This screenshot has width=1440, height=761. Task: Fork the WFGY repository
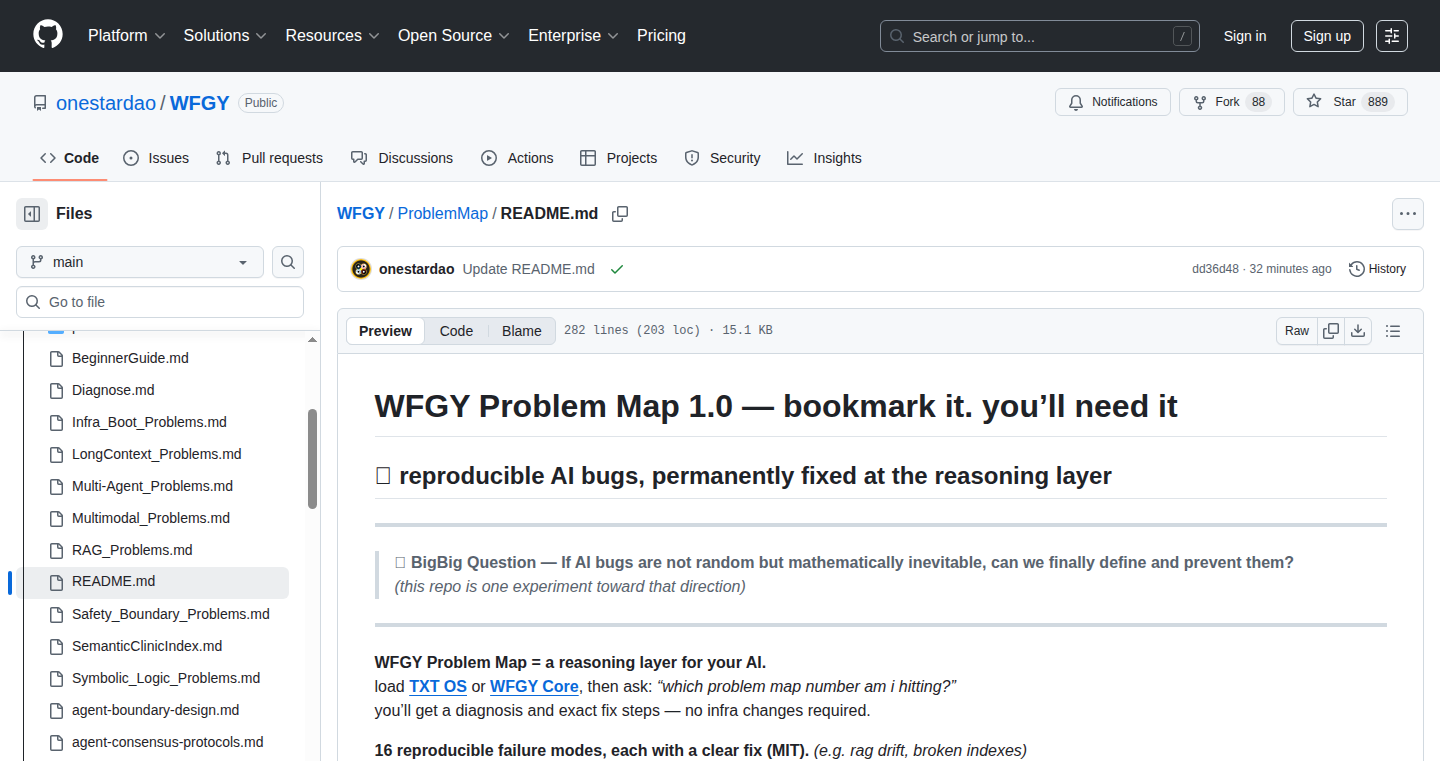pos(1230,102)
